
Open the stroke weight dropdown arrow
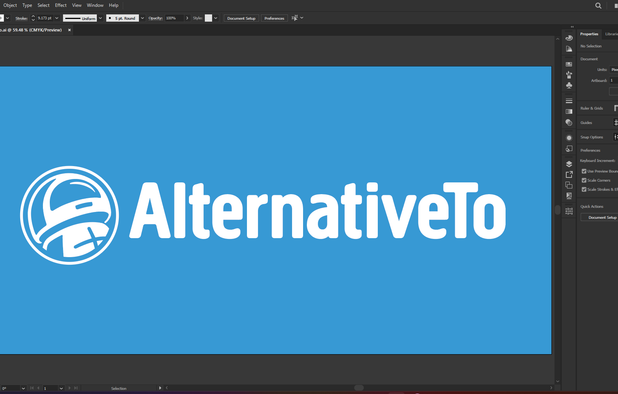(57, 18)
